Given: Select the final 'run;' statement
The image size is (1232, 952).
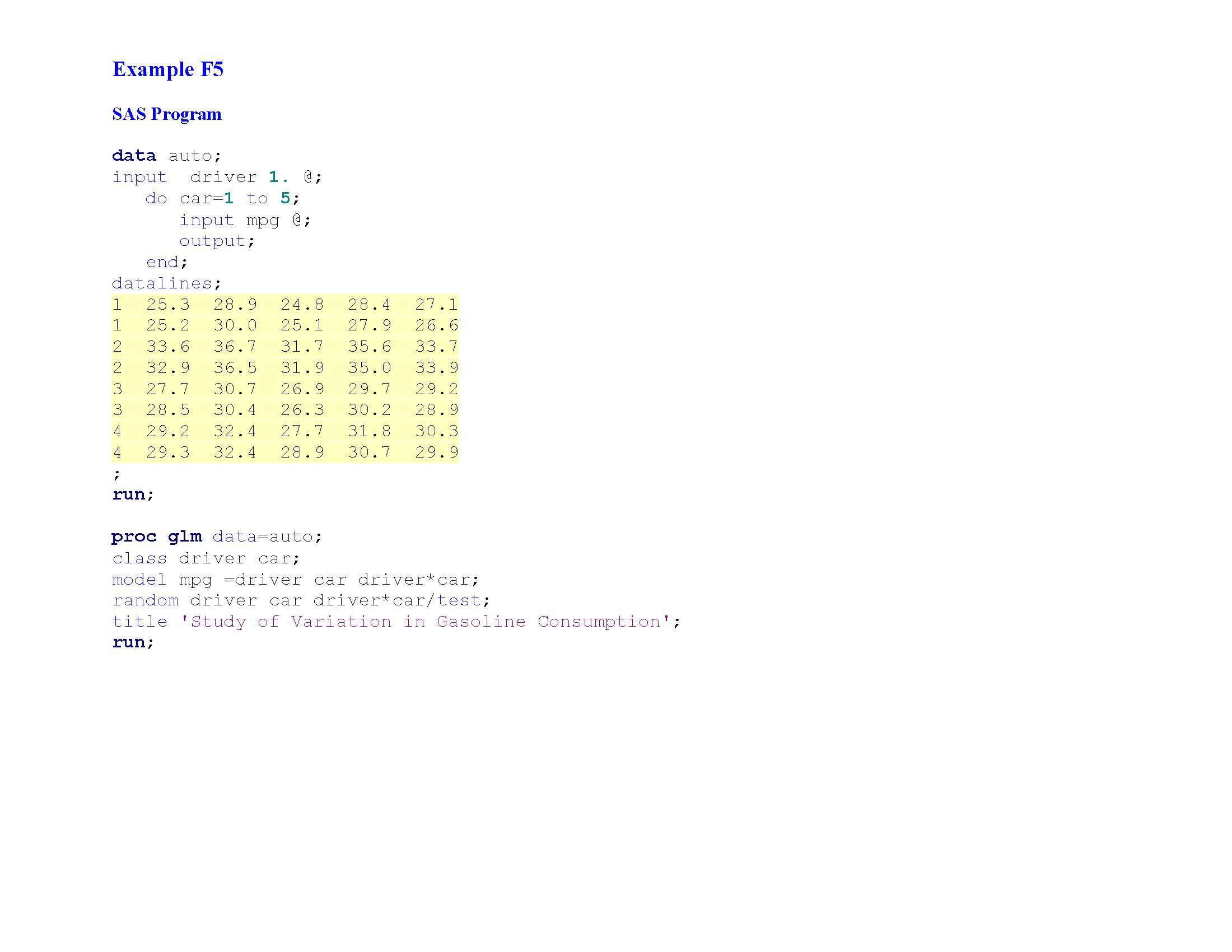Looking at the screenshot, I should pos(132,642).
